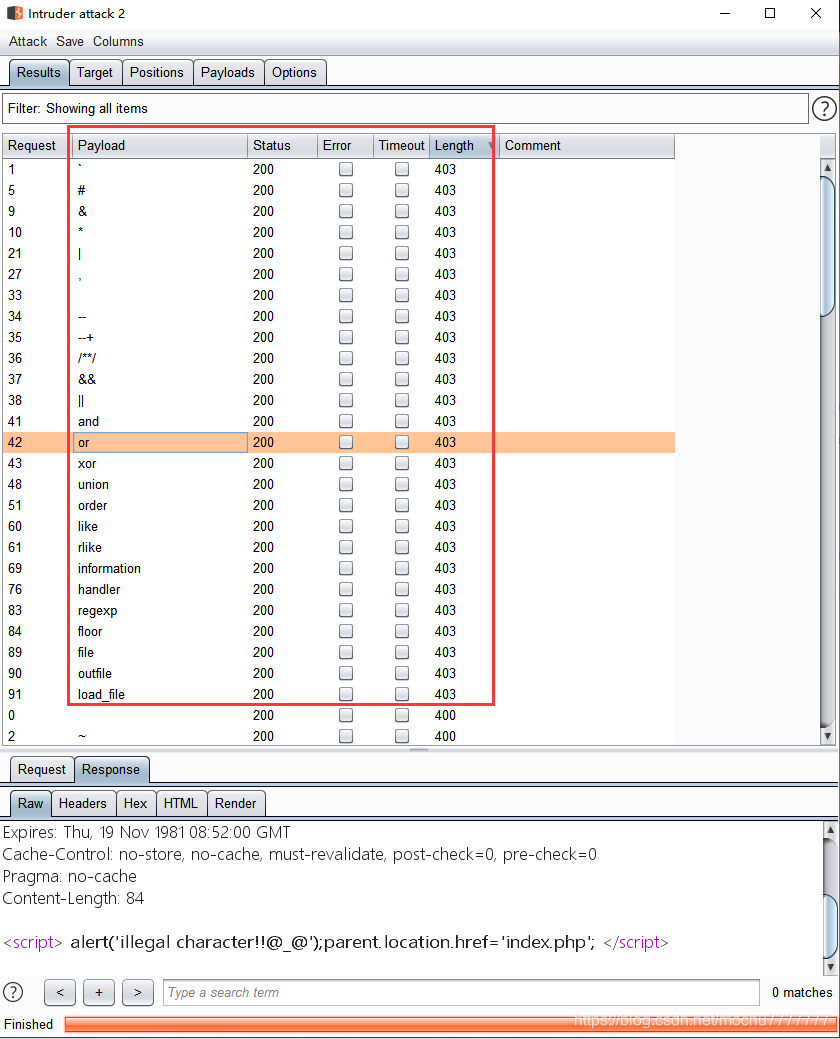Select the Results tab
The image size is (840, 1039).
click(38, 73)
